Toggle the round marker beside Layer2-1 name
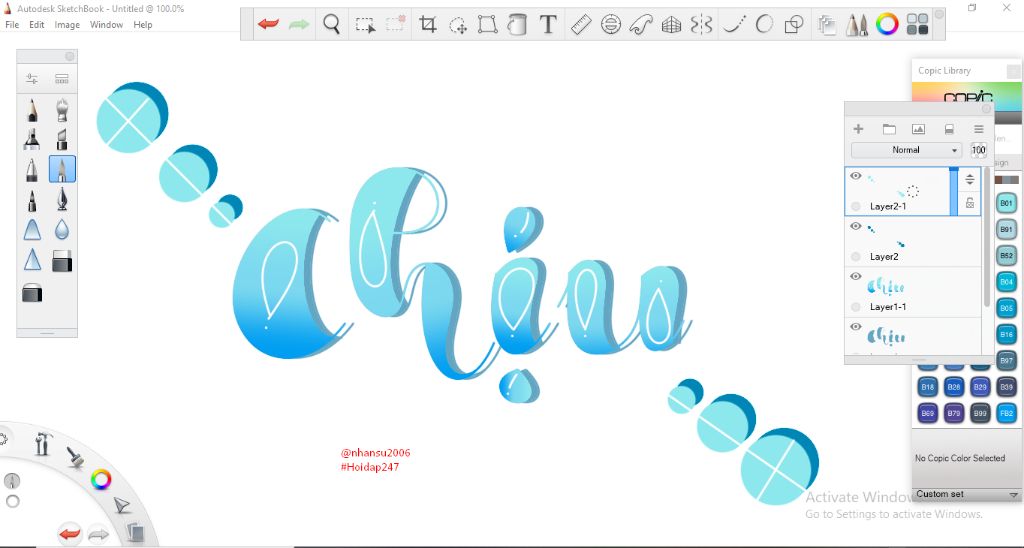1024x548 pixels. pos(856,206)
